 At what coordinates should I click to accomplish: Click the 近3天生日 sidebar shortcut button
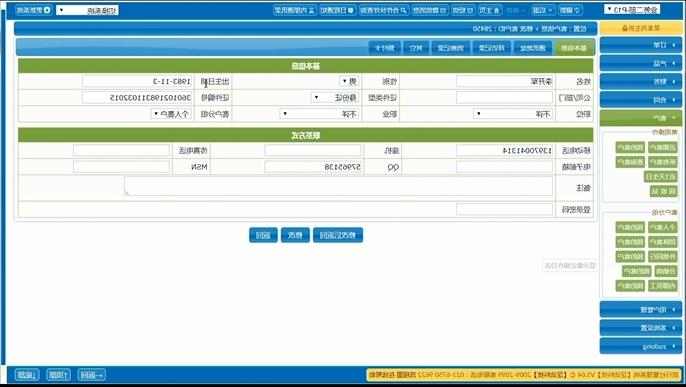(661, 177)
